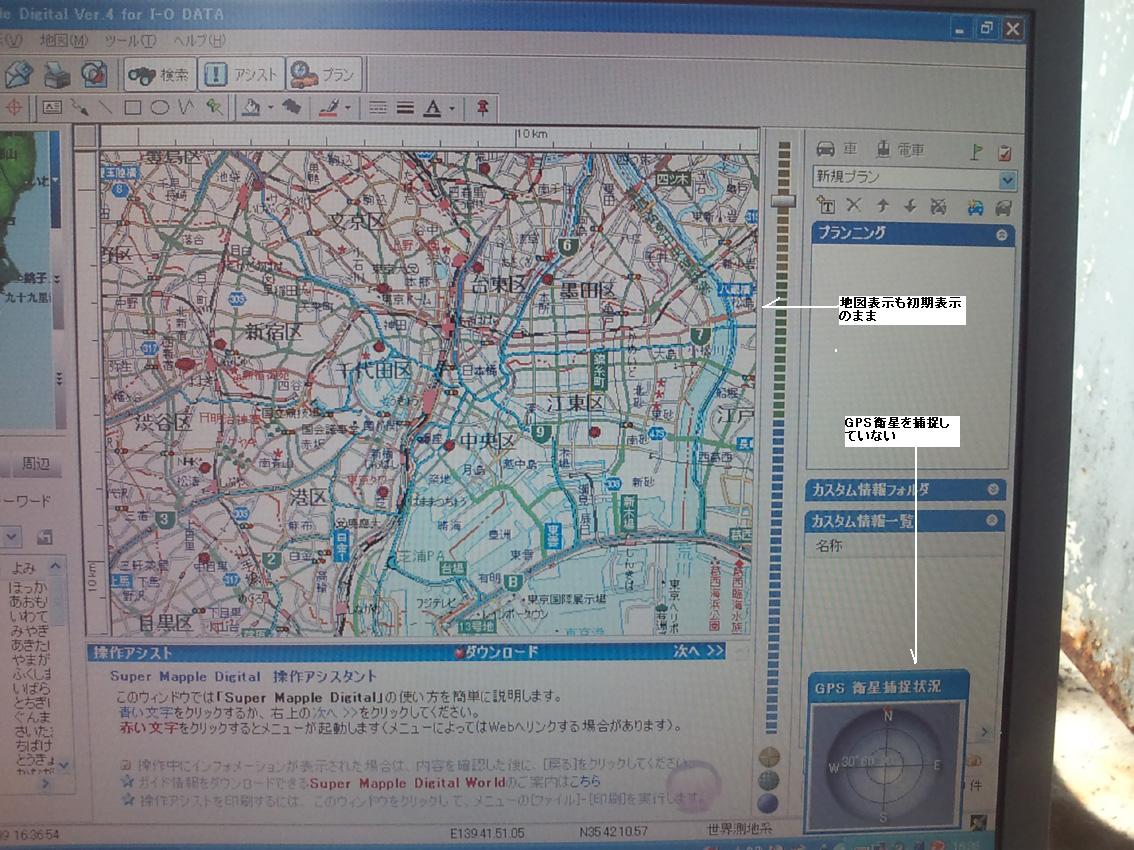
Task: Open the ヘルプ(H) menu
Action: point(199,41)
